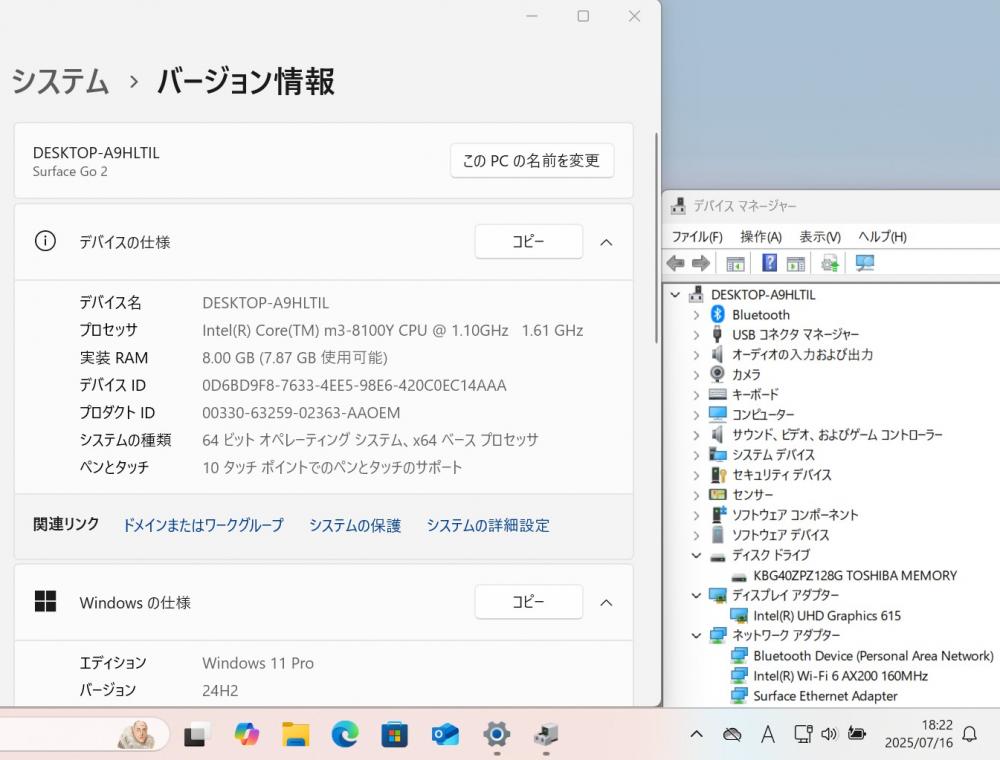The width and height of the screenshot is (1000, 760).
Task: Collapse the ネットワーク アダプター node arrow
Action: tap(696, 636)
